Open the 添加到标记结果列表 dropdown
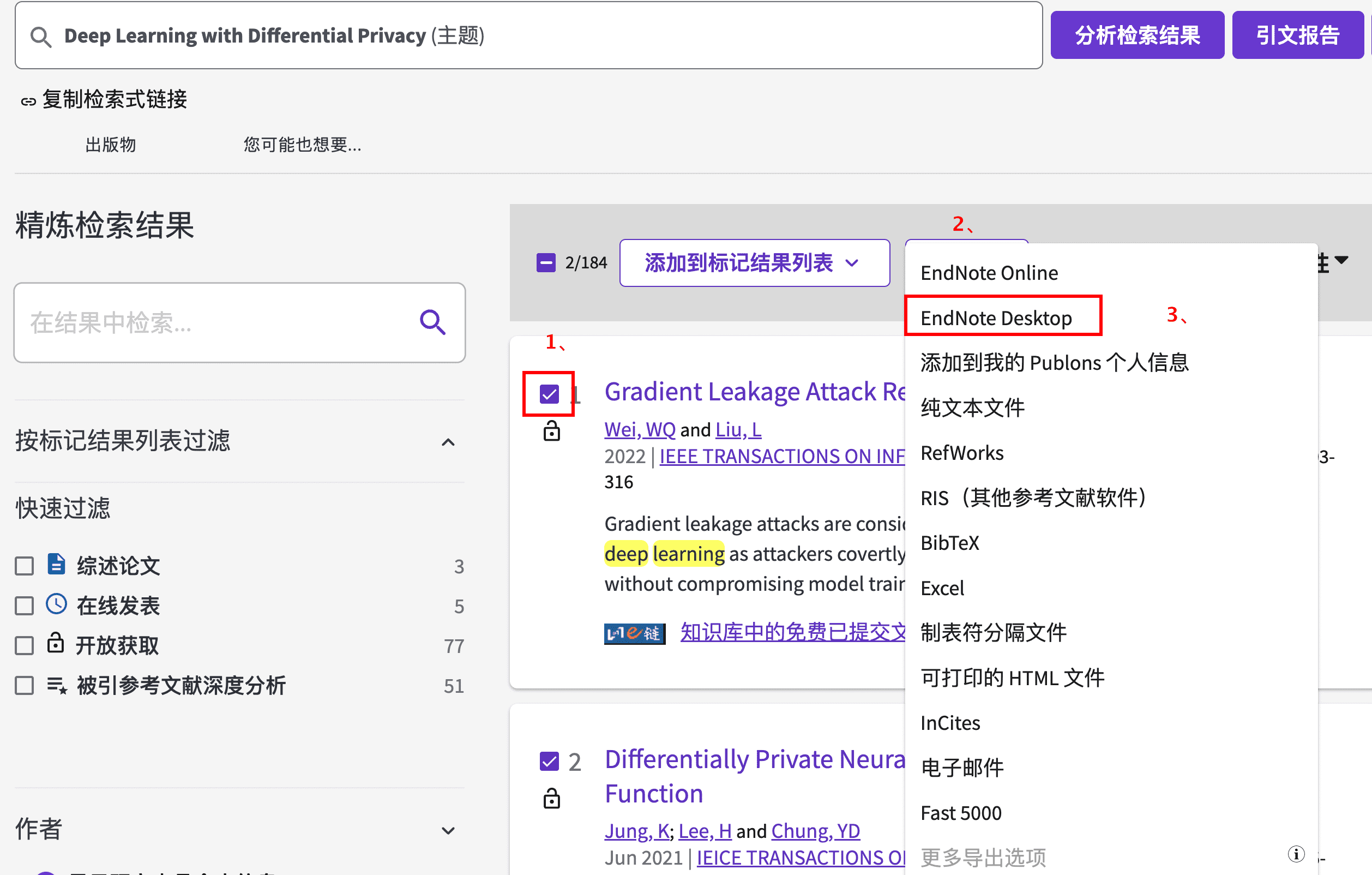1372x875 pixels. click(x=754, y=263)
